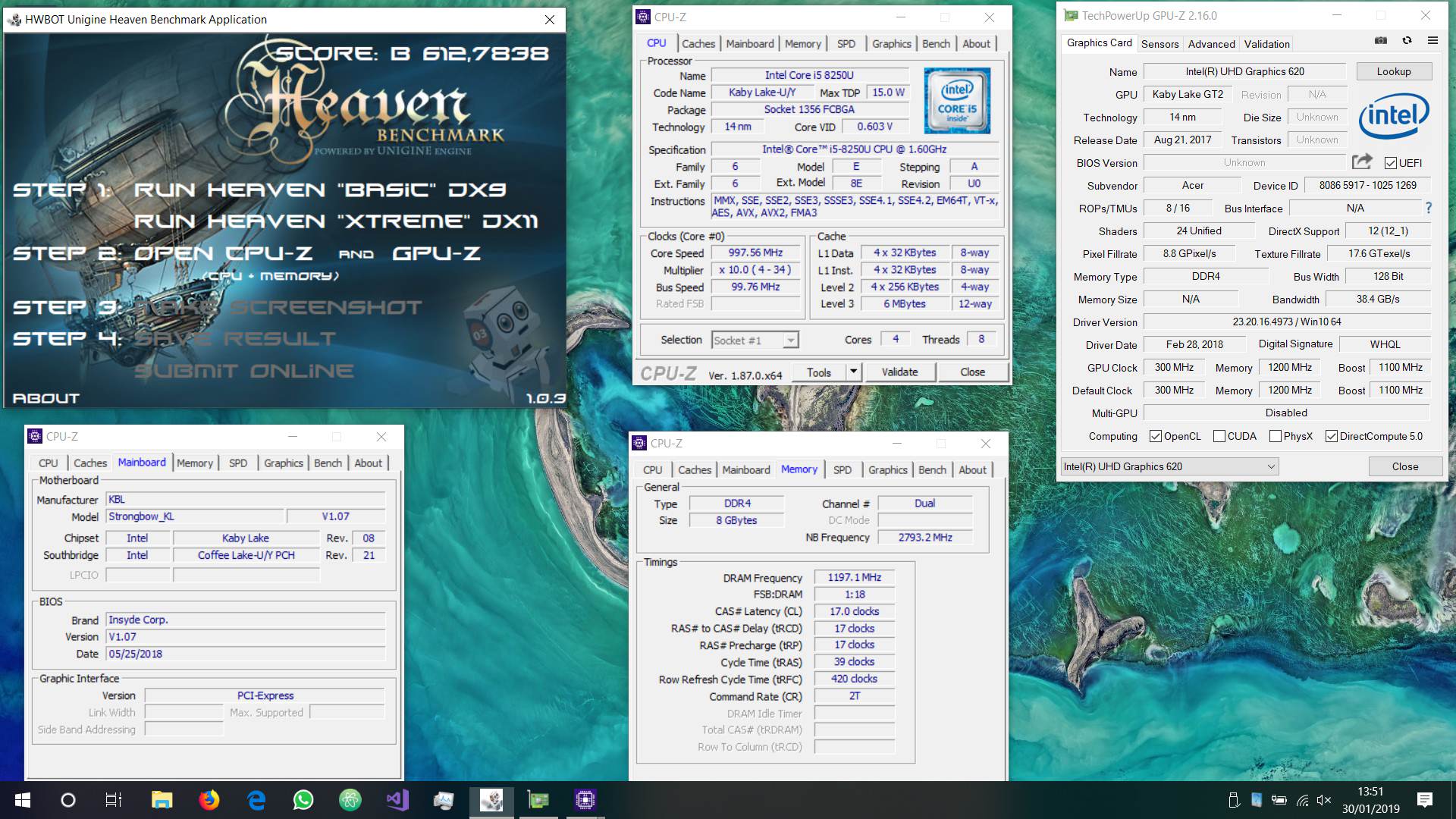The height and width of the screenshot is (819, 1456).
Task: Click the Specification field in CPU-Z
Action: point(854,149)
